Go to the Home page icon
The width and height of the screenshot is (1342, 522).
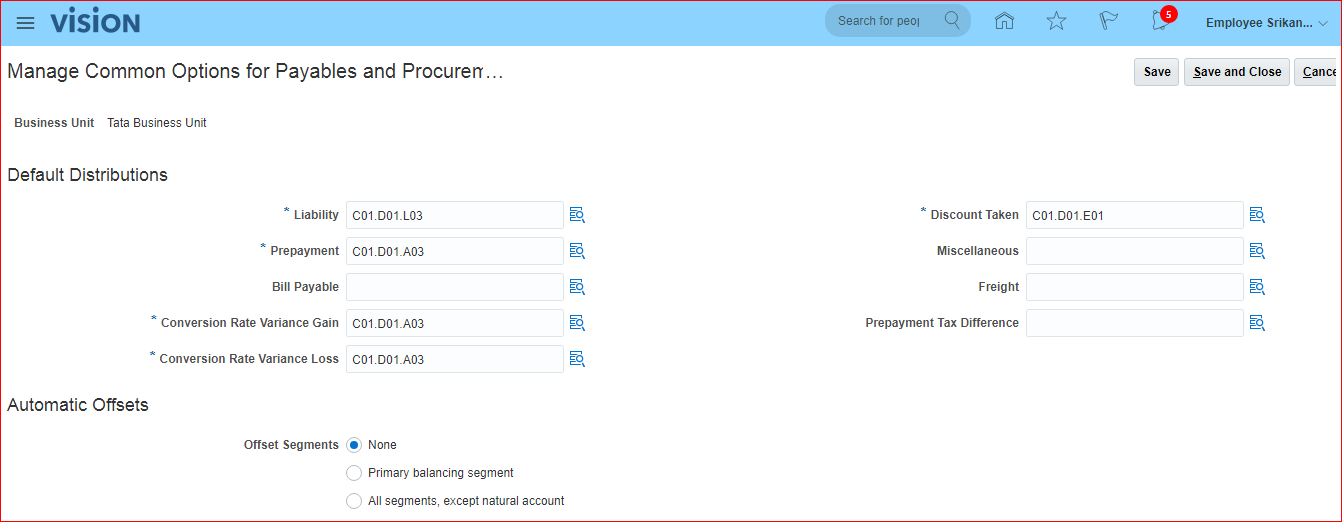(1004, 21)
